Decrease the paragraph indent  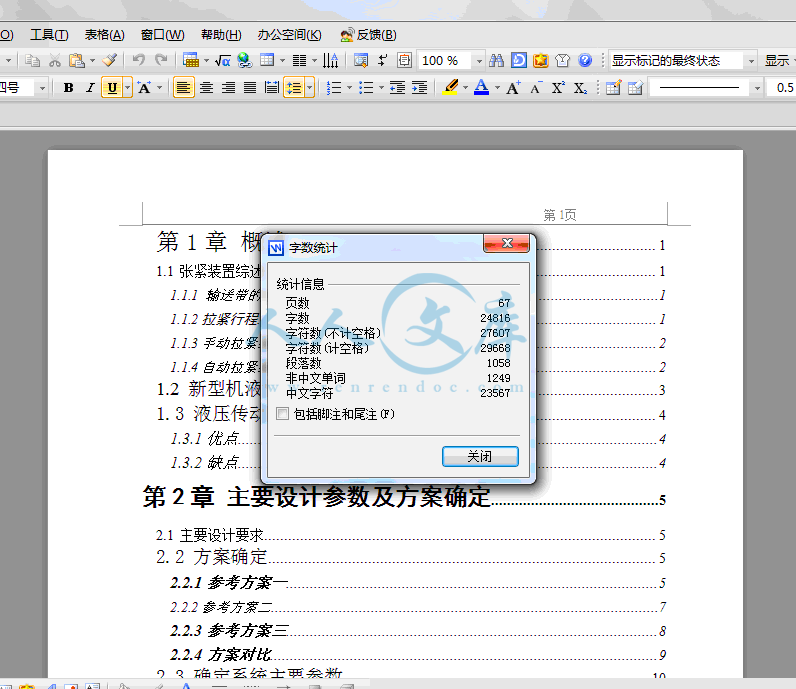pyautogui.click(x=397, y=88)
